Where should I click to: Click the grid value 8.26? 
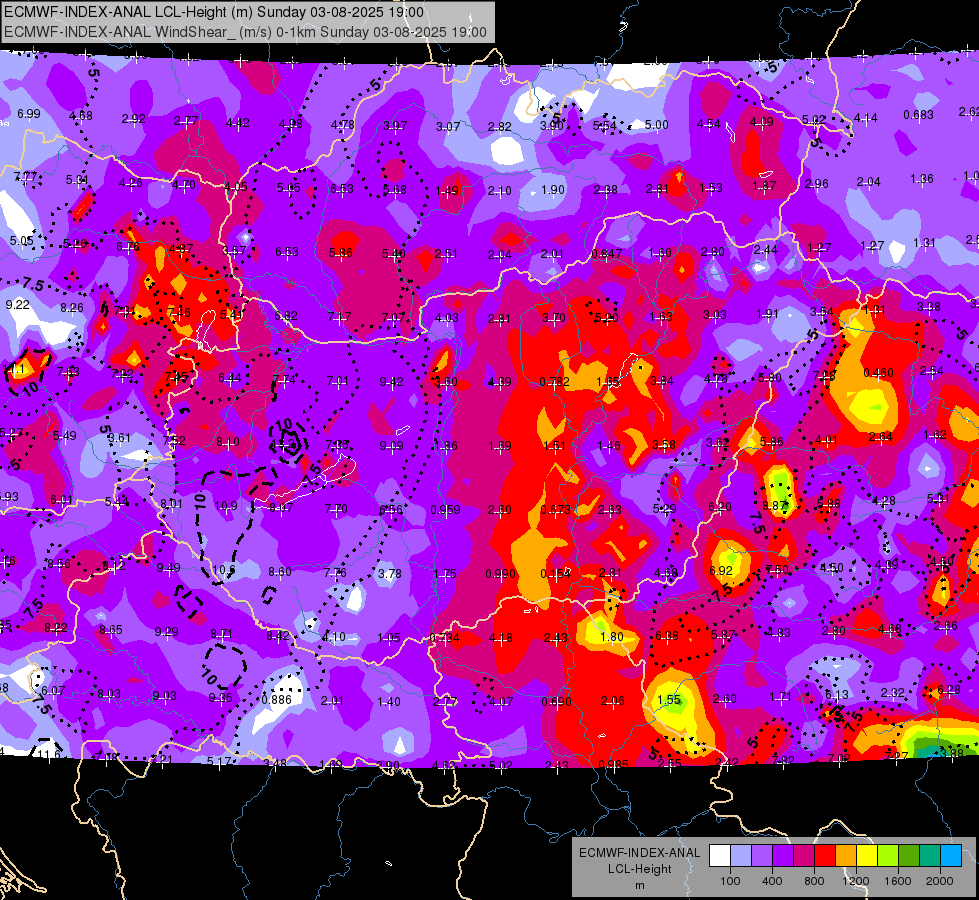[72, 307]
